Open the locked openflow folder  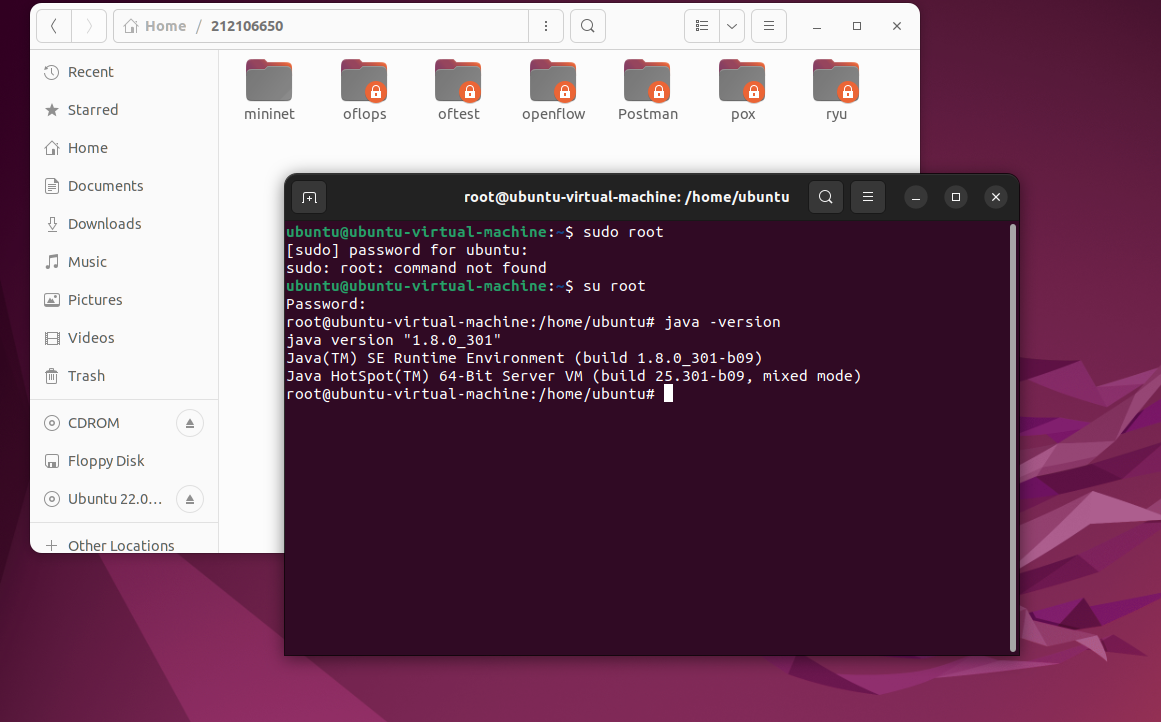(x=553, y=90)
